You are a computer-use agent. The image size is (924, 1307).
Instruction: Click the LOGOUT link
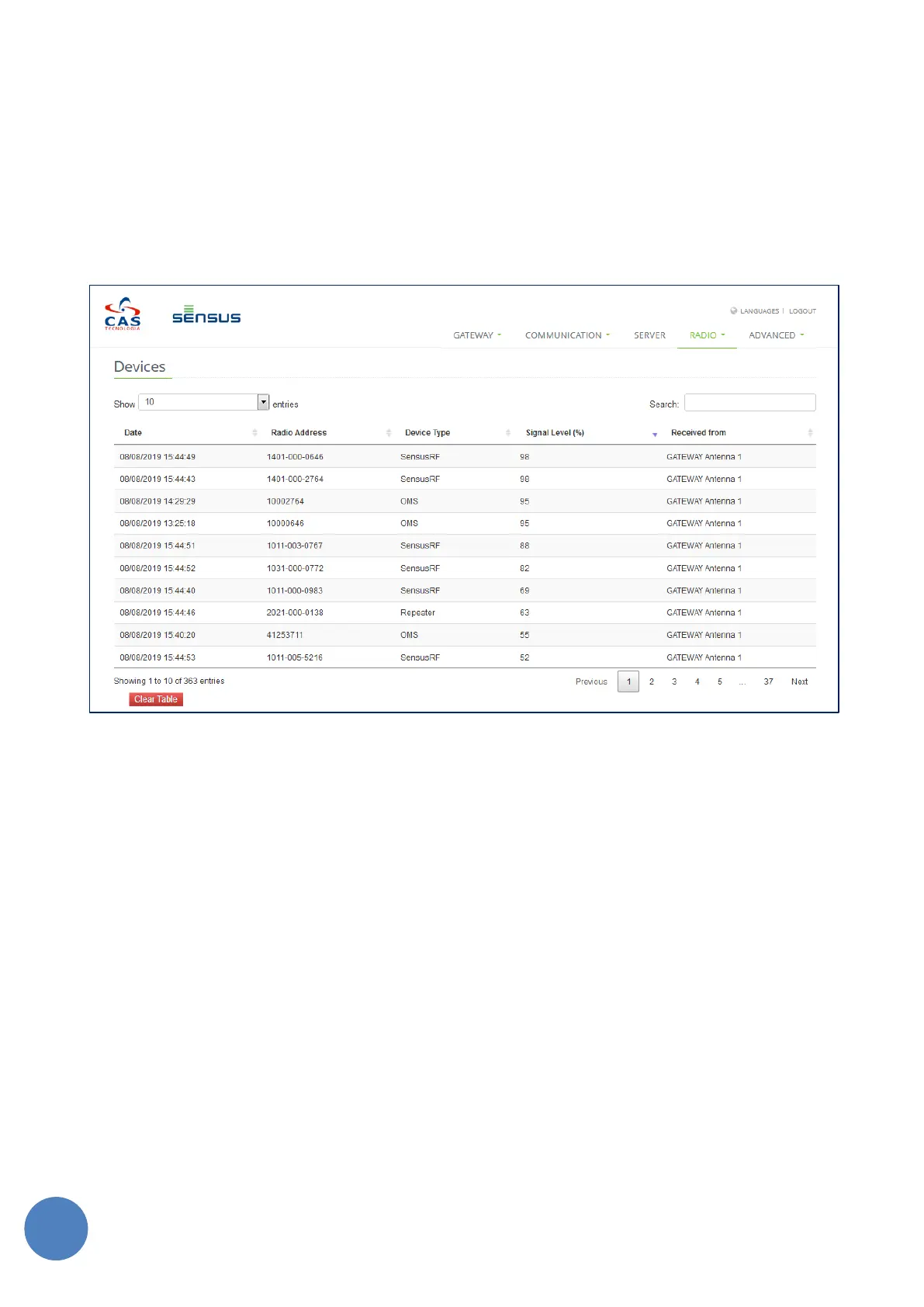pos(802,311)
